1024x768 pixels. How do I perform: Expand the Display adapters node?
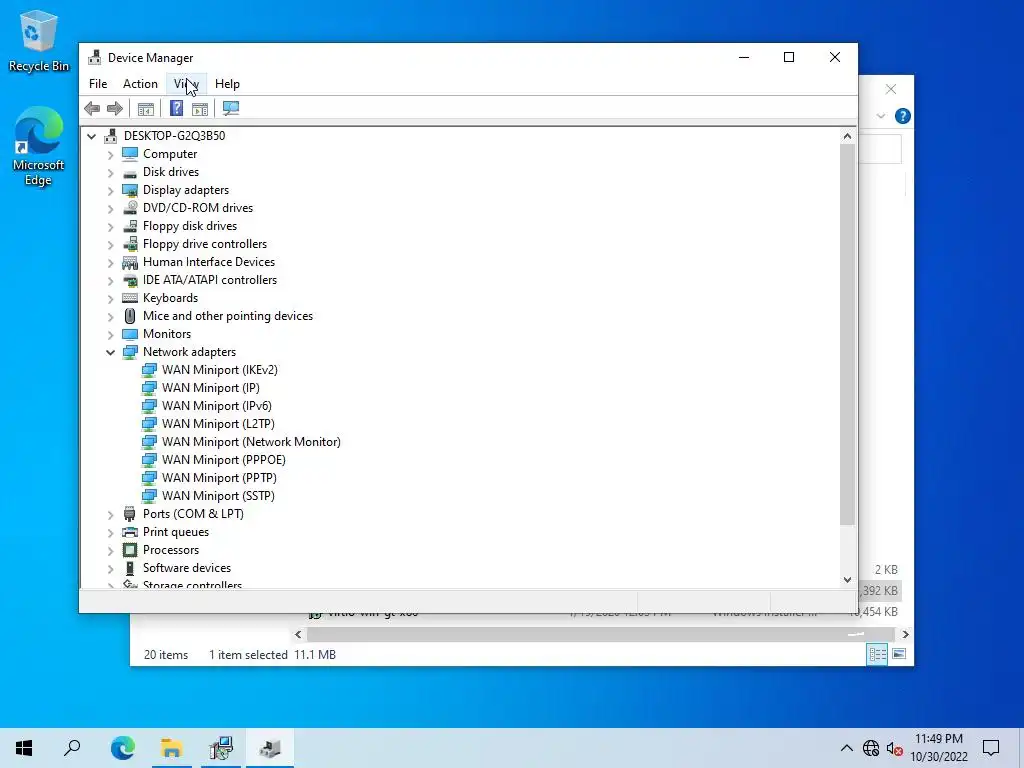110,191
